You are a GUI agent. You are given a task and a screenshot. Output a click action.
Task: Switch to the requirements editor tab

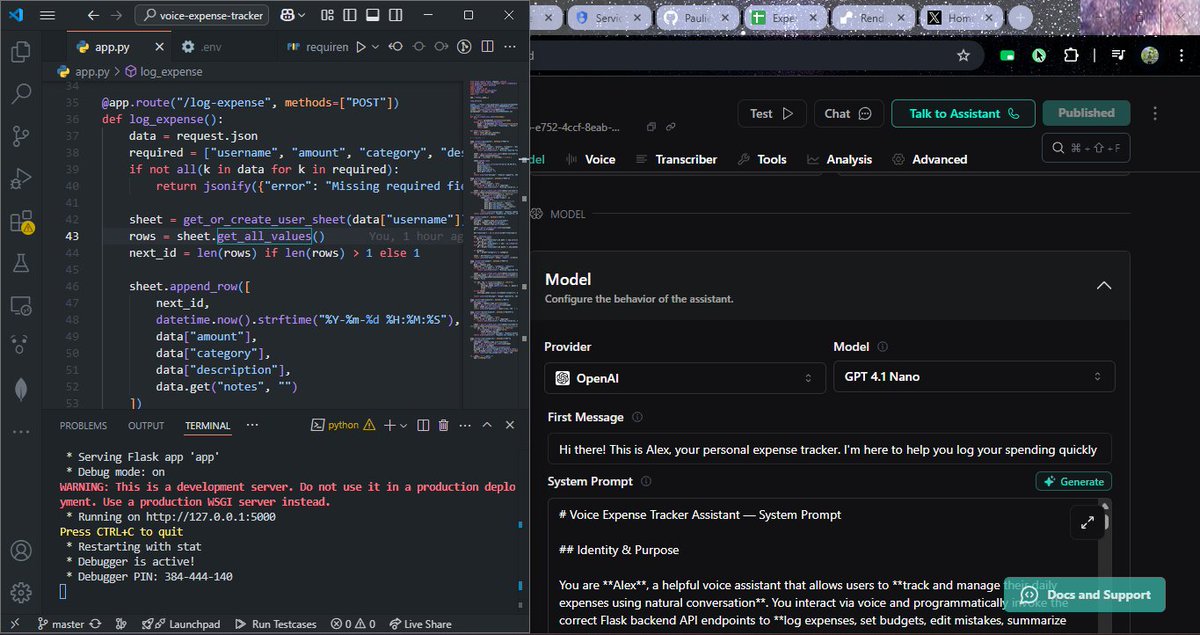click(x=316, y=47)
